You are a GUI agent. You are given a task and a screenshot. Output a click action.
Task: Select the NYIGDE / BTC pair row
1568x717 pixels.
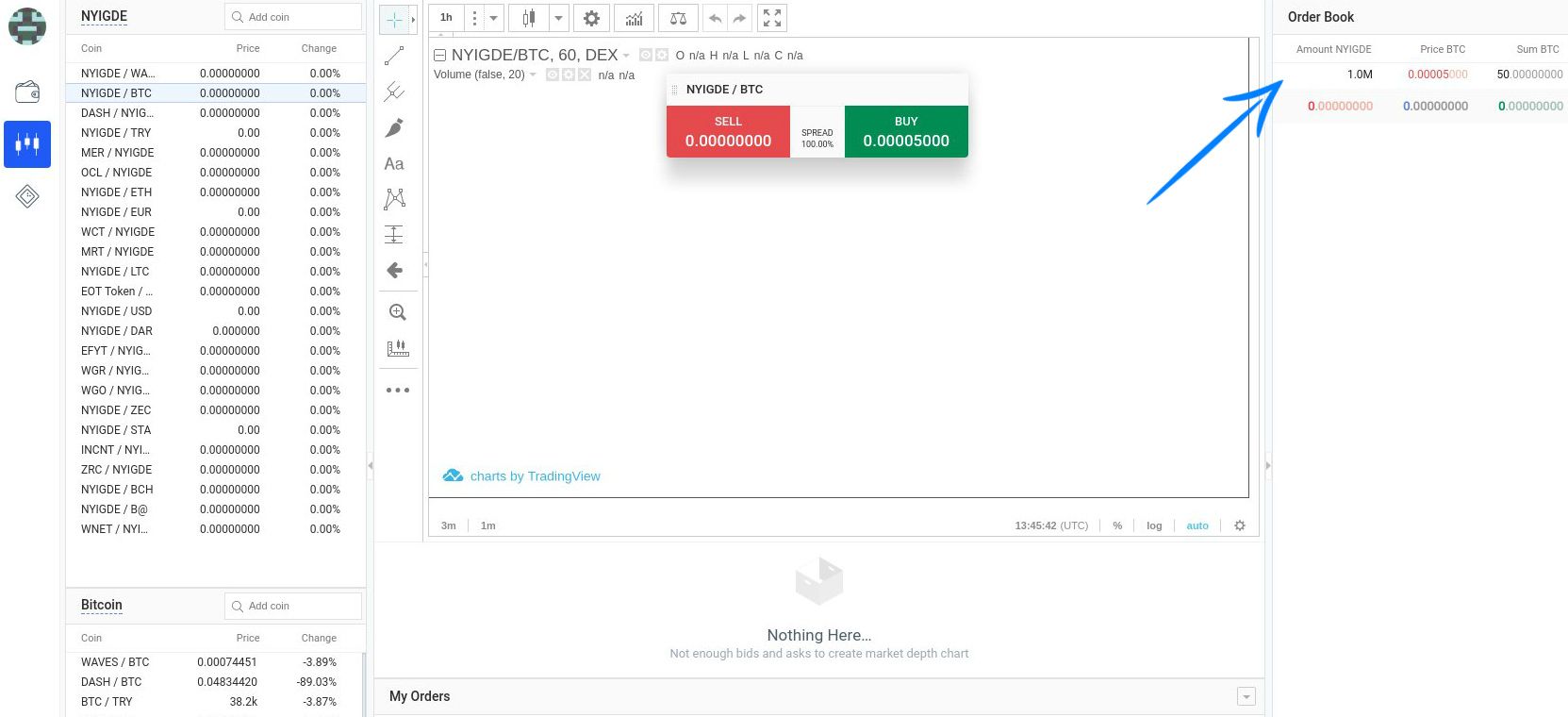pyautogui.click(x=216, y=93)
